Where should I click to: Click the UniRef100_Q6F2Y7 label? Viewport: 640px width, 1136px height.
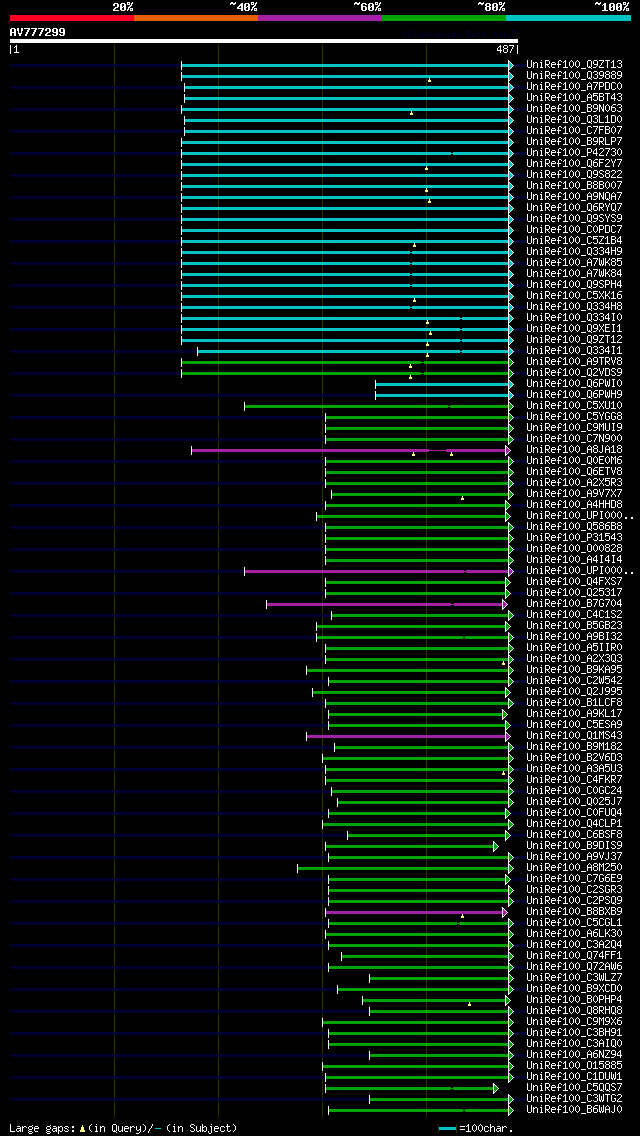pos(575,164)
